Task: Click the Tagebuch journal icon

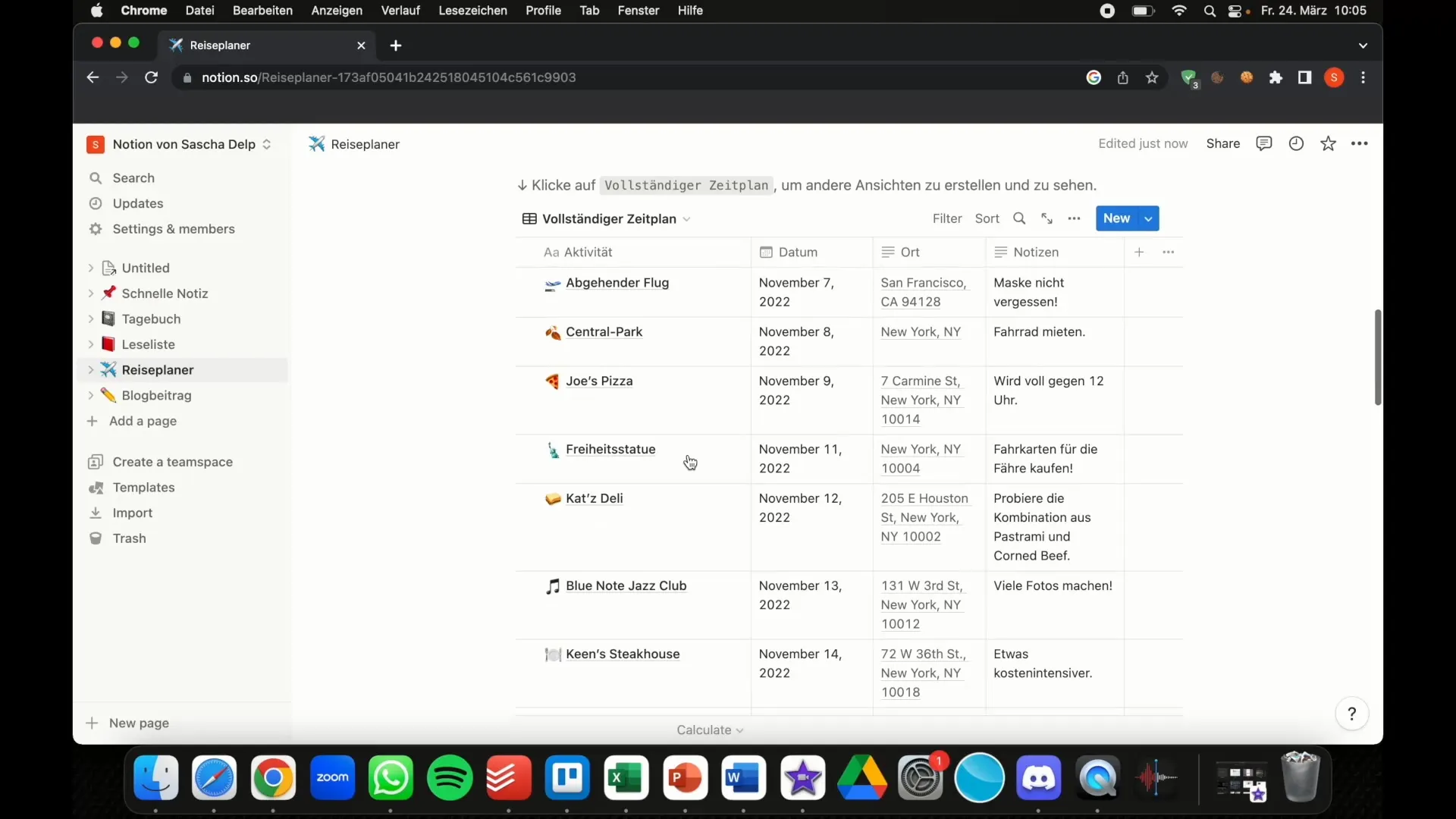Action: pos(108,318)
